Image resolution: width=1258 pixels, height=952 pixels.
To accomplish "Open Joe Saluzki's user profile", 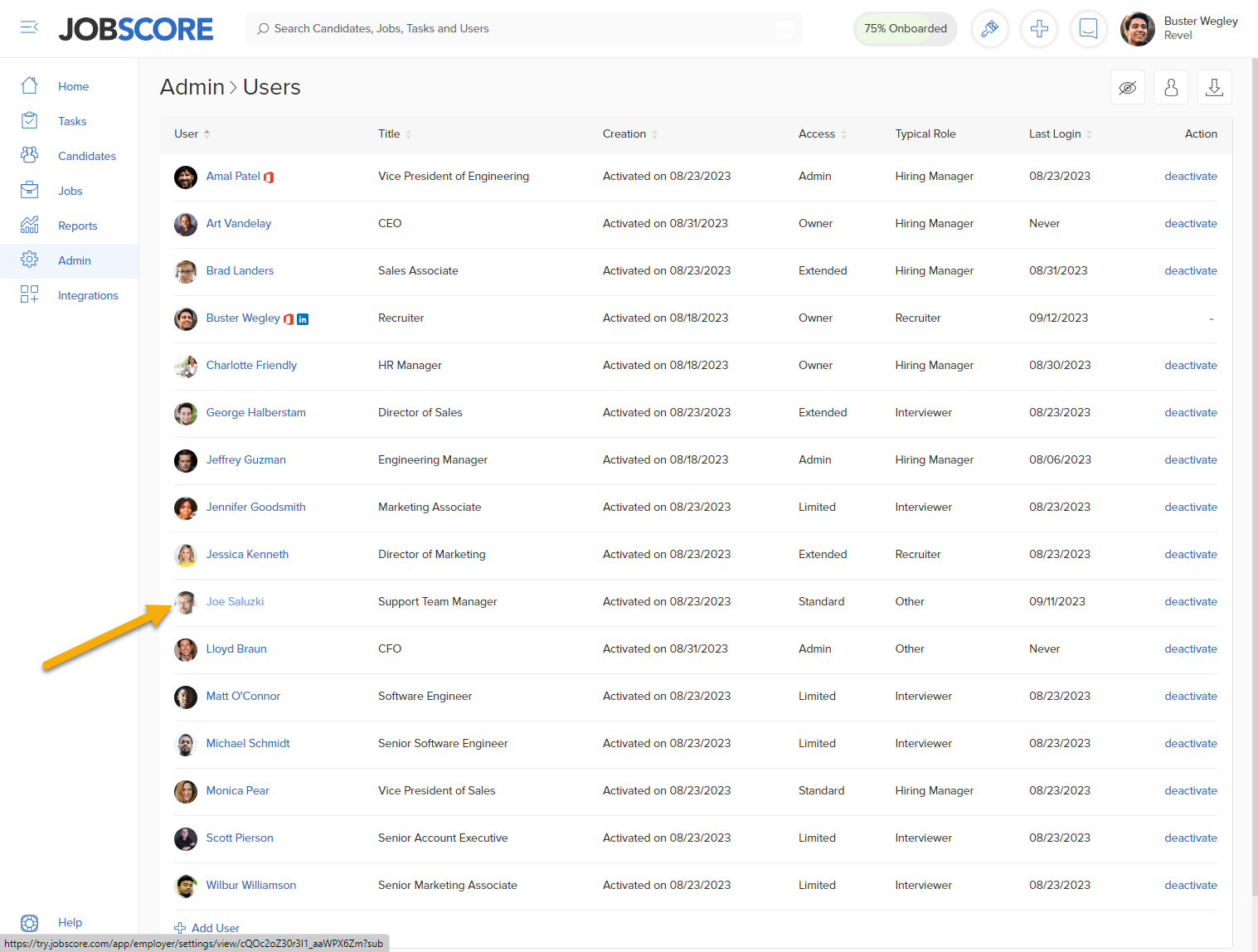I will click(235, 601).
